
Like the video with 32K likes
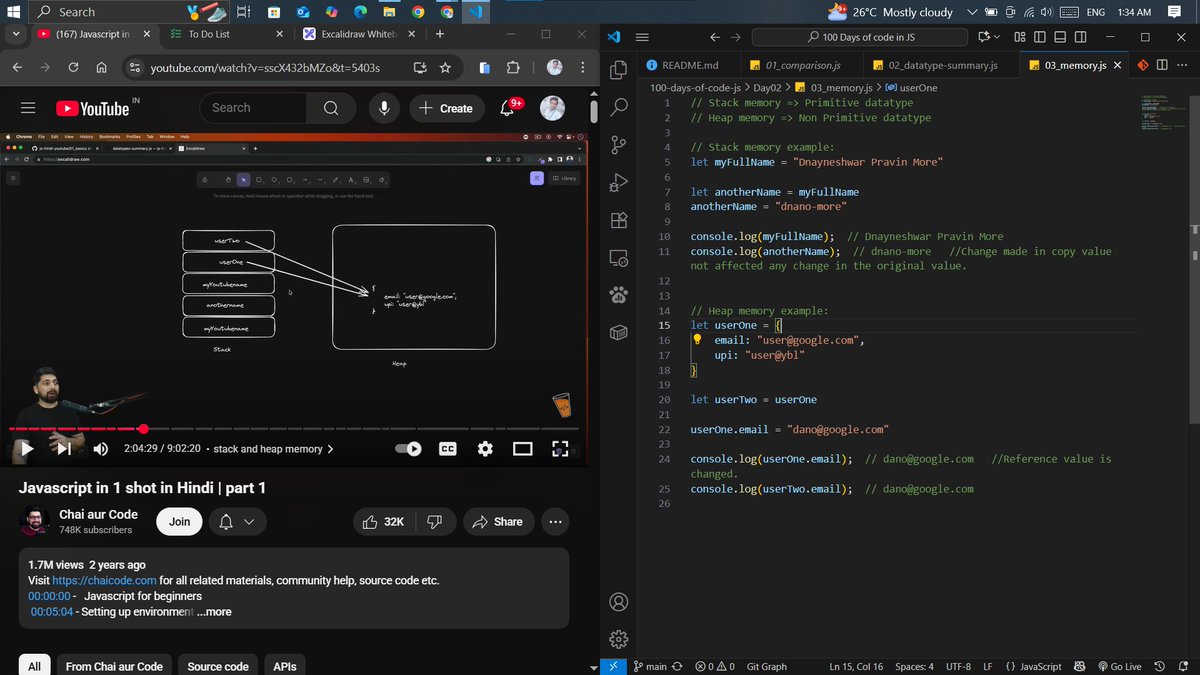[383, 521]
